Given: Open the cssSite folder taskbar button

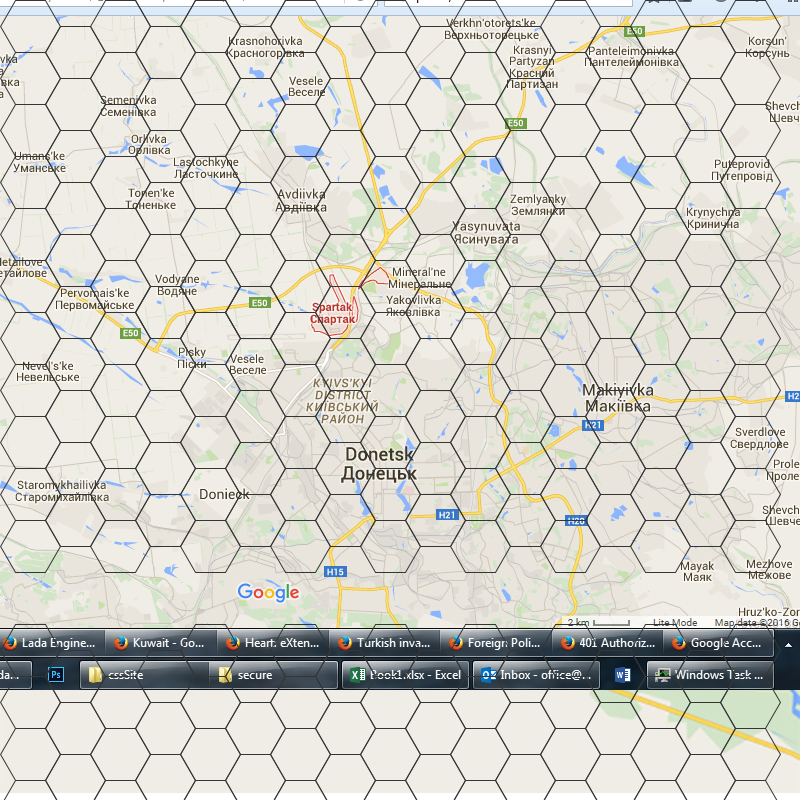Looking at the screenshot, I should pos(144,674).
